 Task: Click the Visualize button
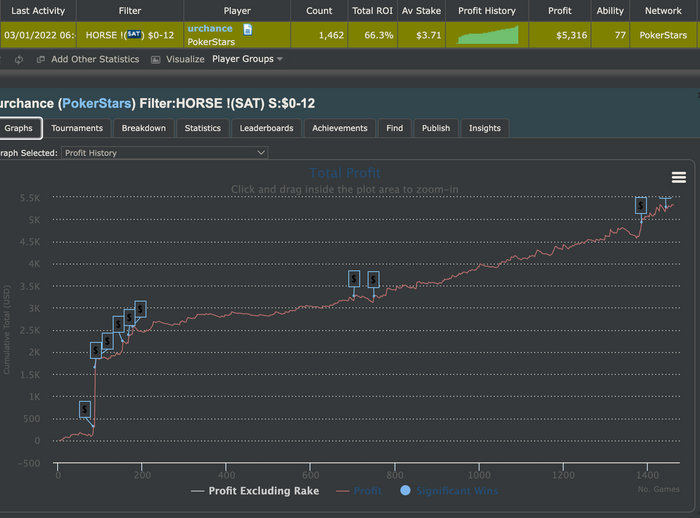coord(185,59)
